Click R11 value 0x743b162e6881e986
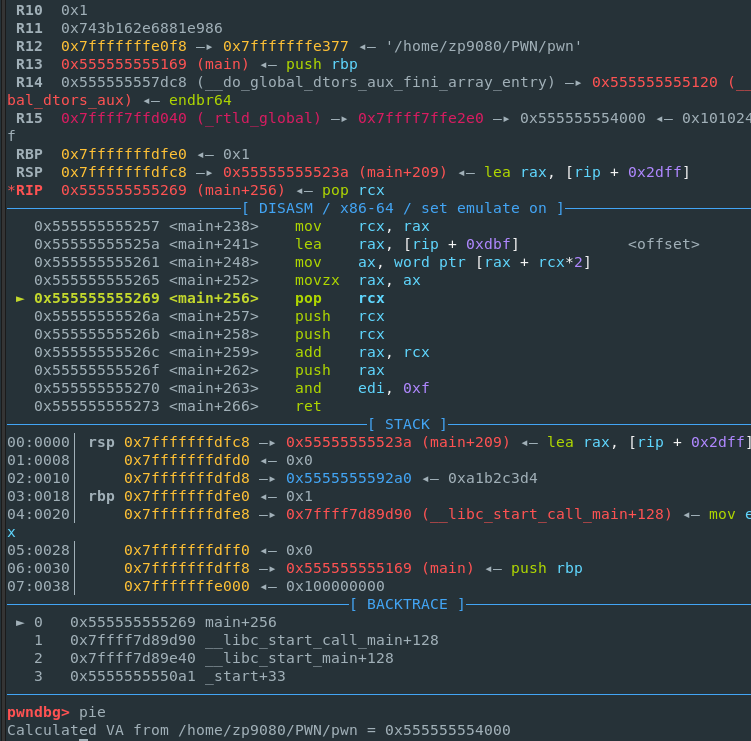 tap(142, 28)
